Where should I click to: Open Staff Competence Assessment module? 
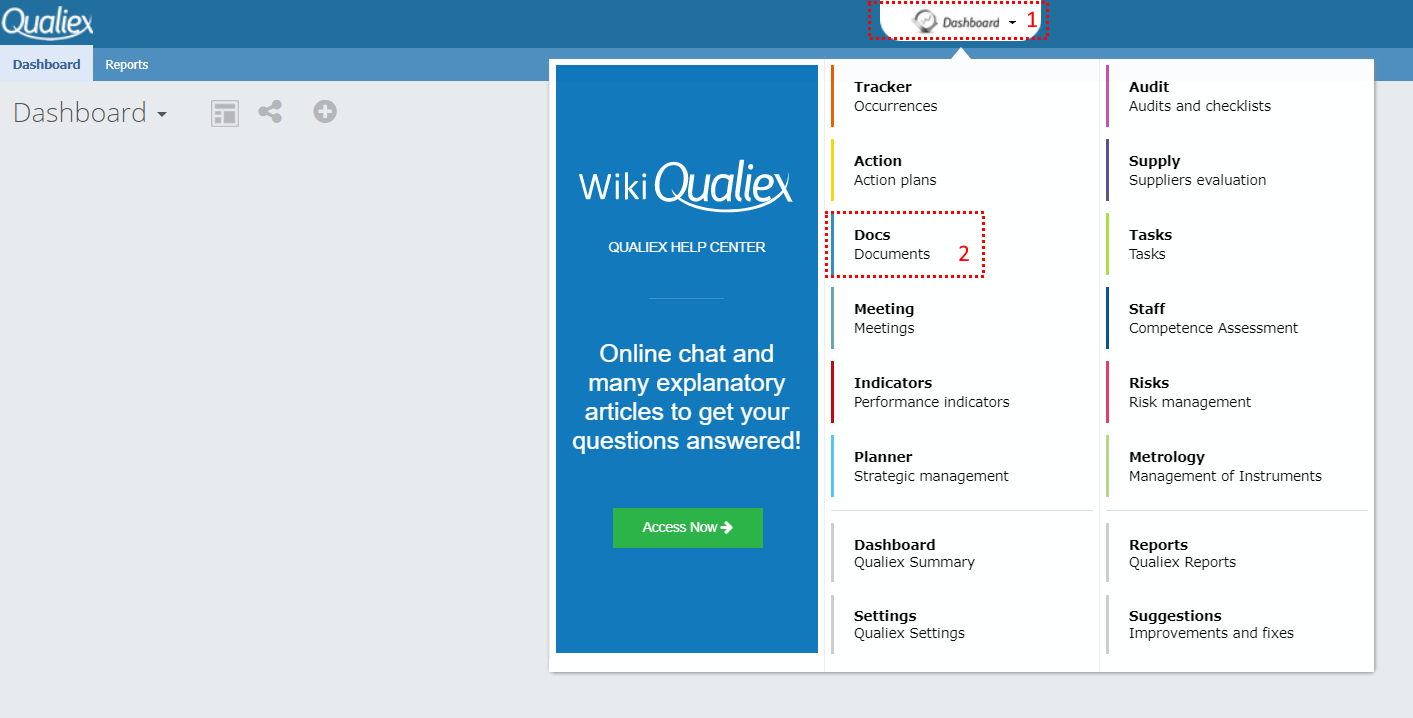[1237, 318]
